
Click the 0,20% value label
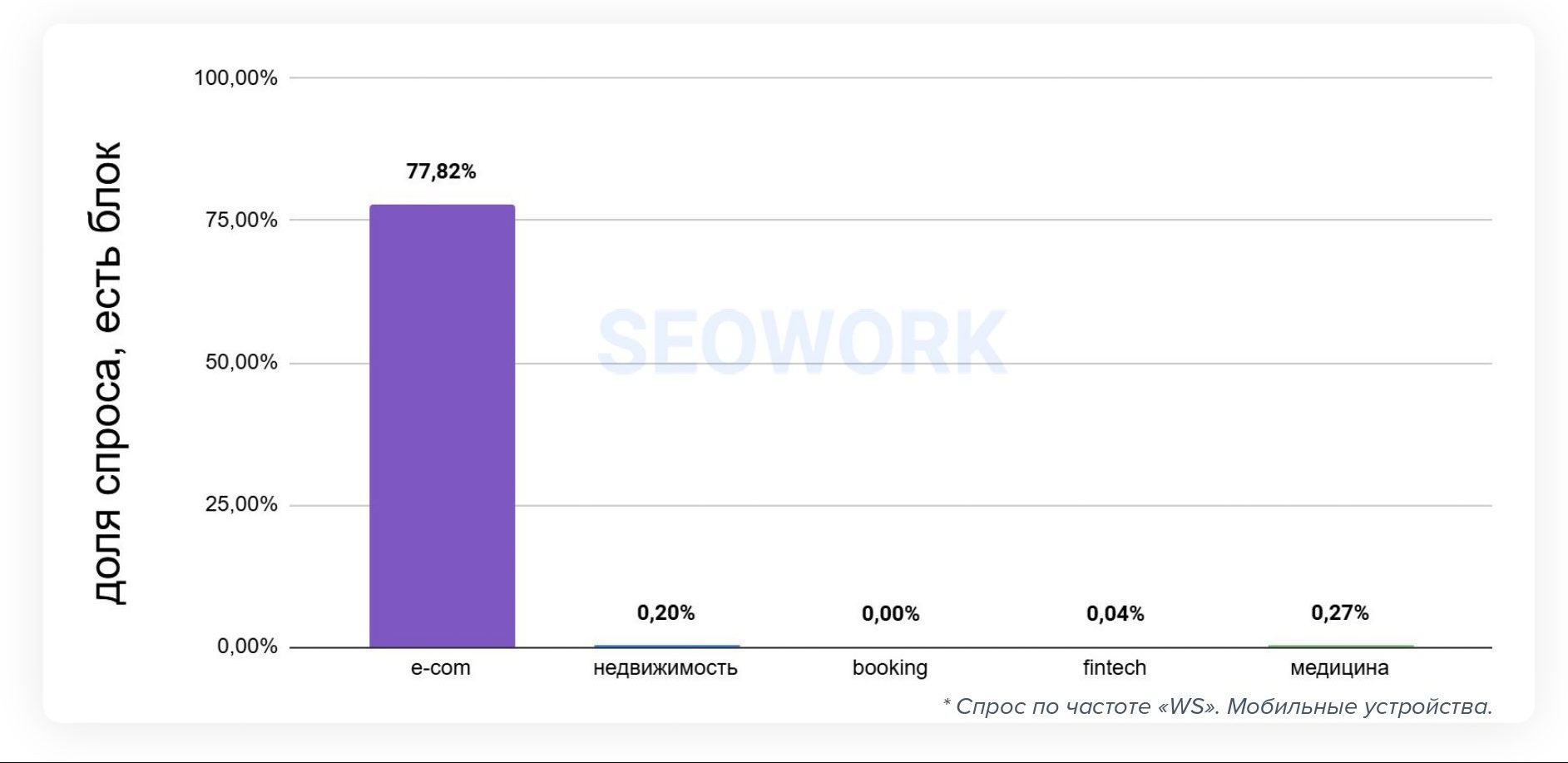(665, 613)
